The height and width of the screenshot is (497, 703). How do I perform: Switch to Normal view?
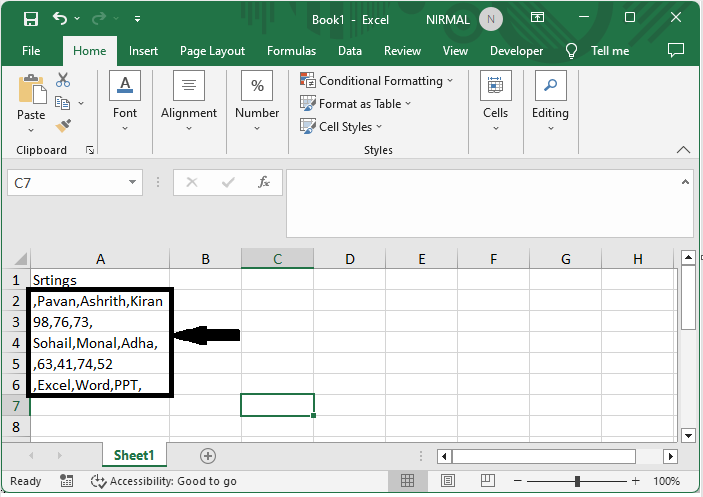[408, 481]
